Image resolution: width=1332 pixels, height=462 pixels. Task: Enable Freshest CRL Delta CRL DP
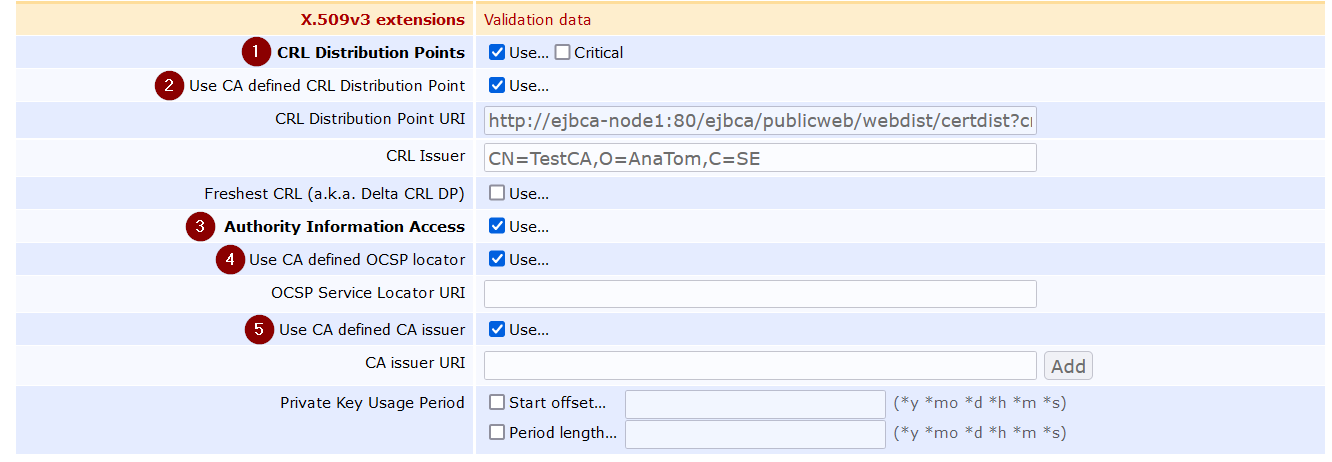tap(497, 193)
